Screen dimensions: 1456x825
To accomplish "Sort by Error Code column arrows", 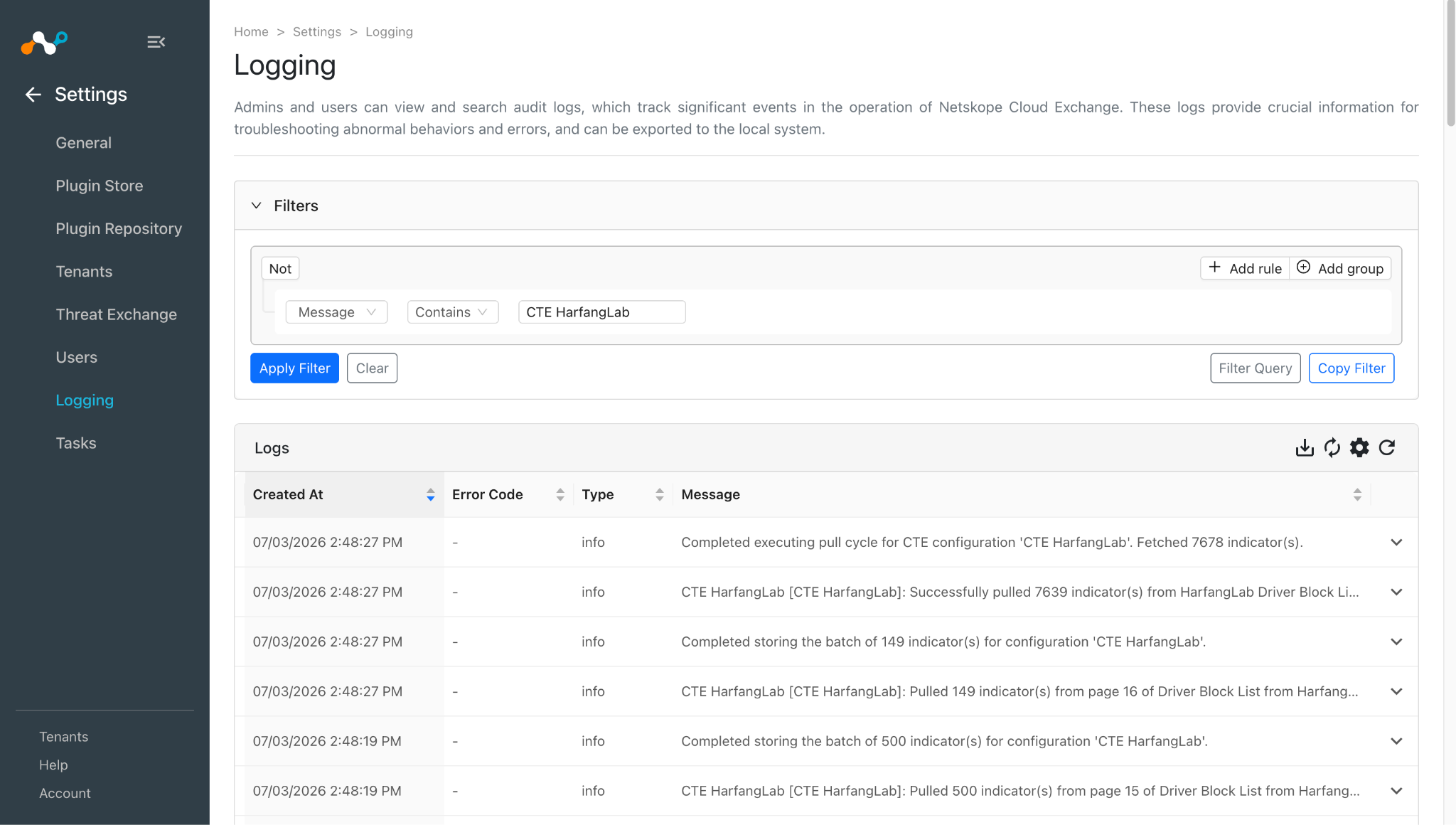I will tap(560, 495).
